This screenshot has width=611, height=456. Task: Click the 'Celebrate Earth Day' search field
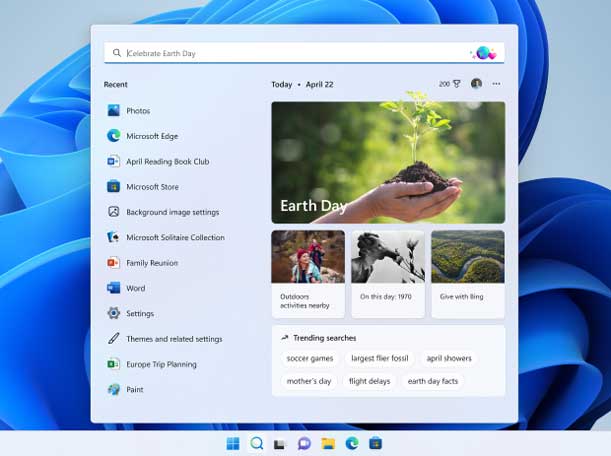pyautogui.click(x=290, y=53)
